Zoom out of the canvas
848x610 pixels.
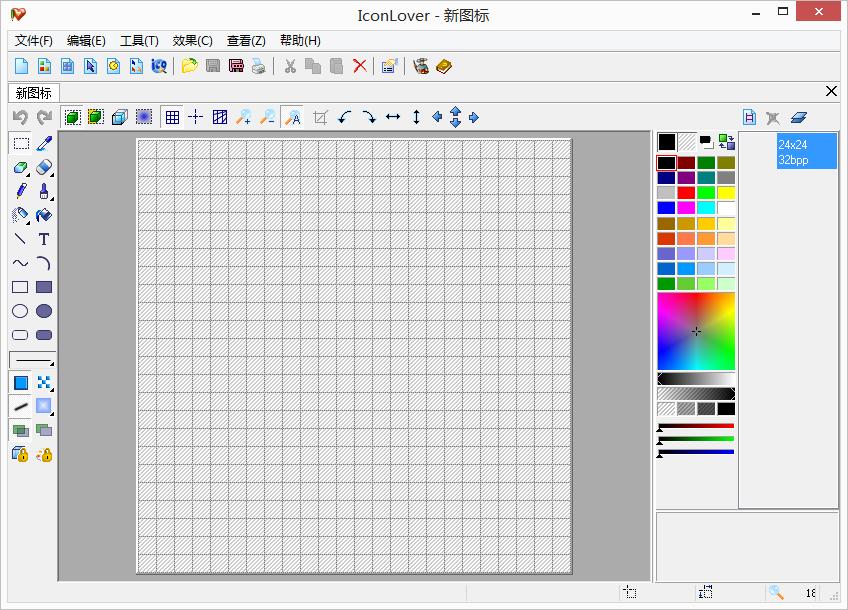pos(267,116)
